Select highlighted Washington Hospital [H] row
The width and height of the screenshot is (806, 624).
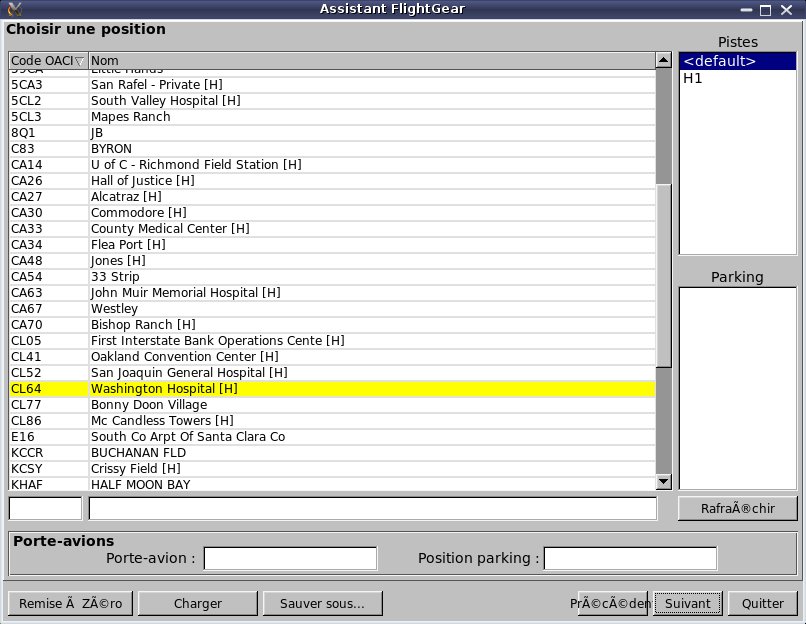[x=332, y=389]
